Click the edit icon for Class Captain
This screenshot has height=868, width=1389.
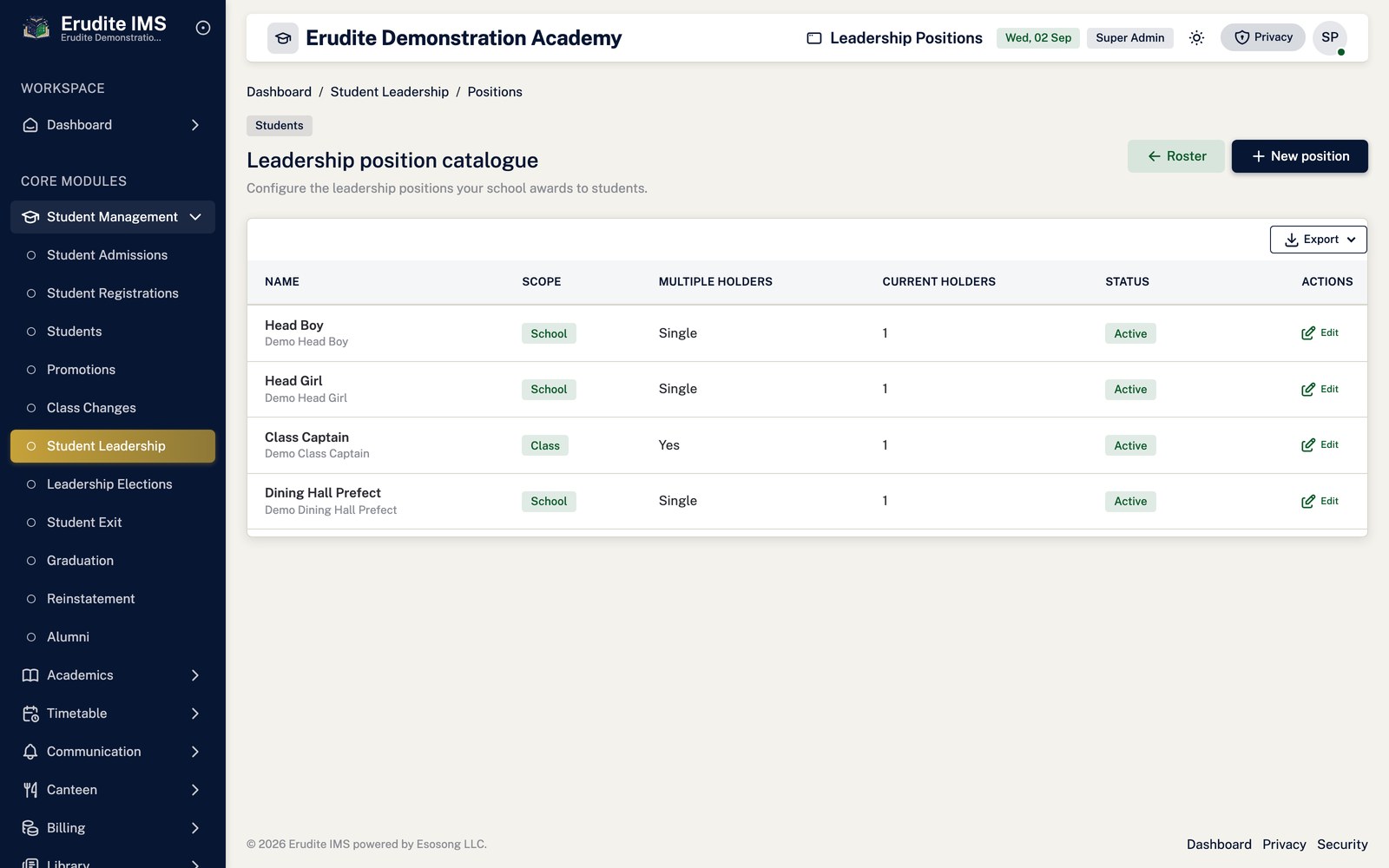[x=1308, y=445]
